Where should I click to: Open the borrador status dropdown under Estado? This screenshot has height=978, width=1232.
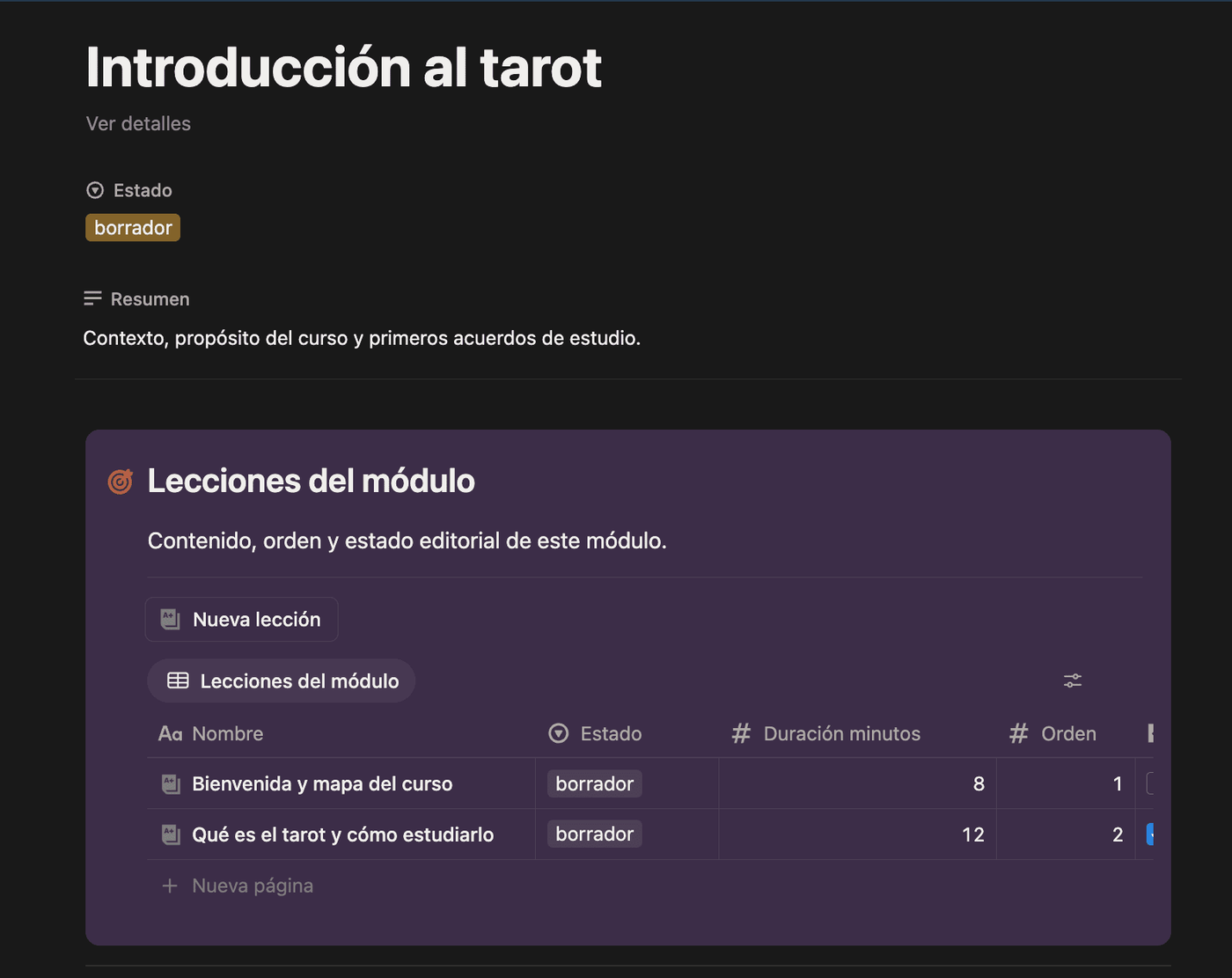133,228
